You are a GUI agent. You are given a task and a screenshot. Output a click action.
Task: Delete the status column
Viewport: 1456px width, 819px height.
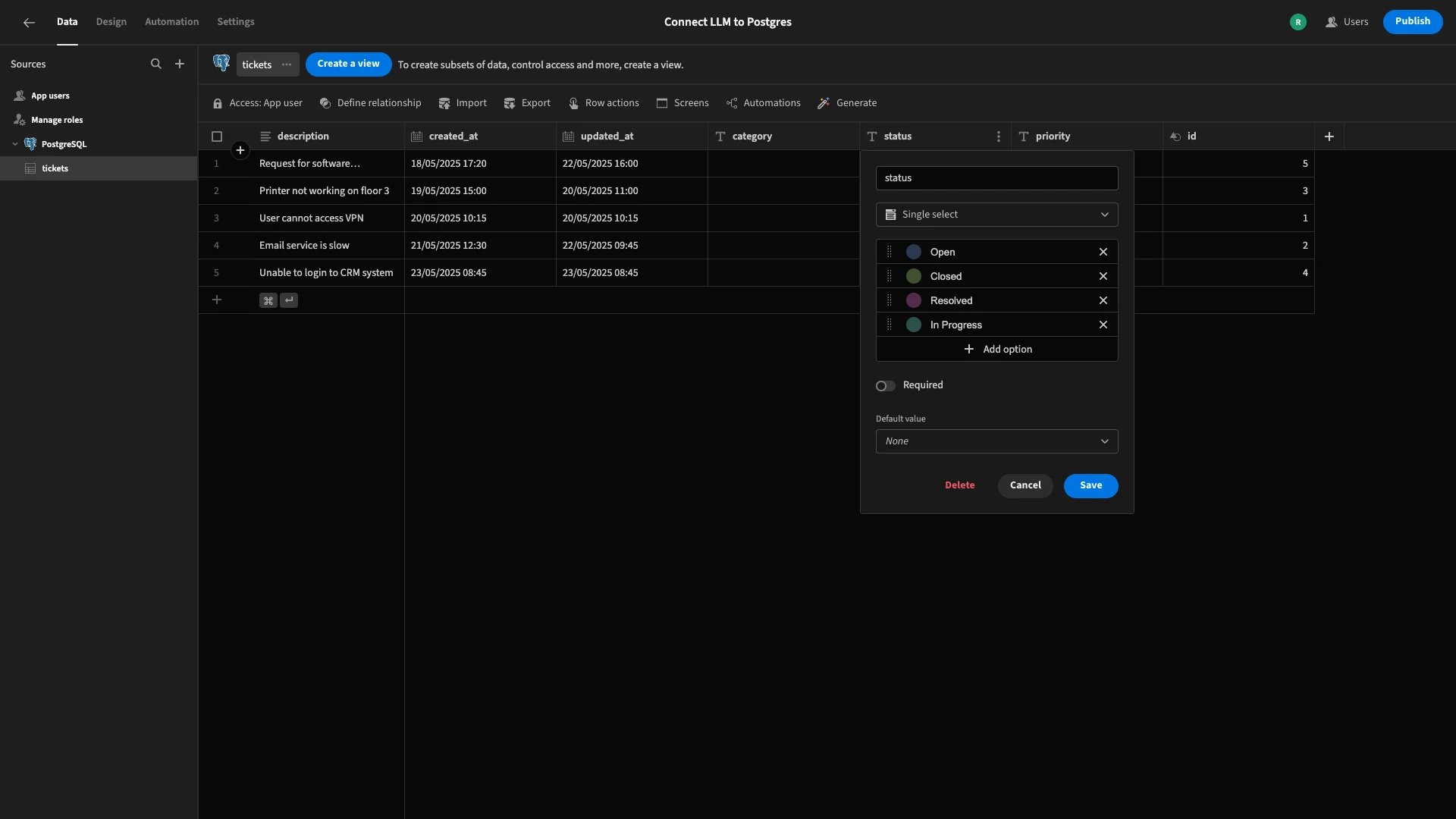(959, 485)
